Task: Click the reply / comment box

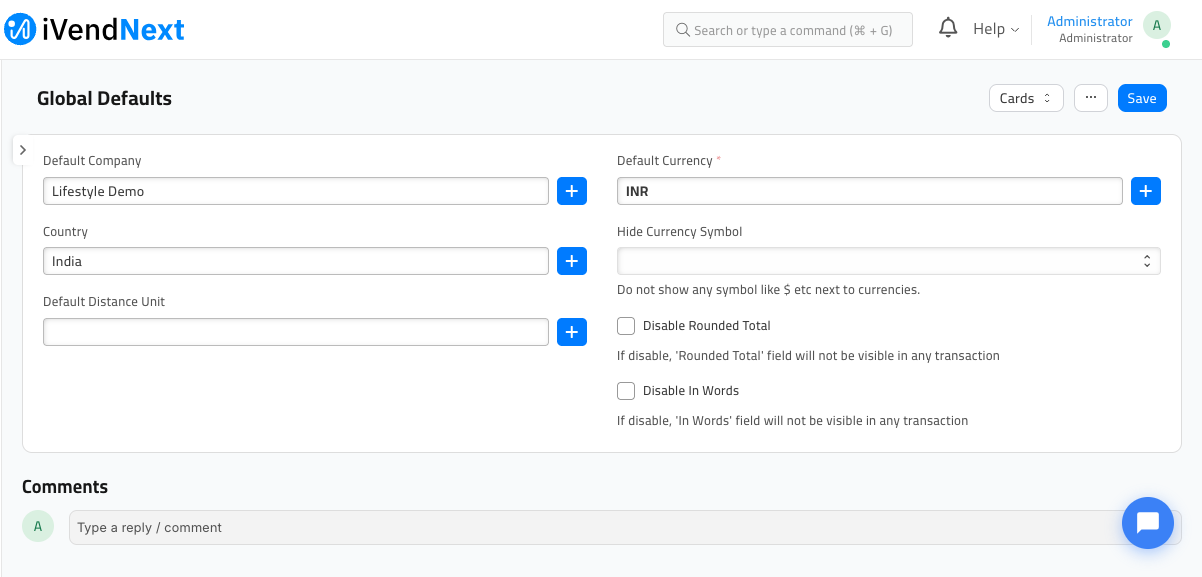Action: point(625,527)
